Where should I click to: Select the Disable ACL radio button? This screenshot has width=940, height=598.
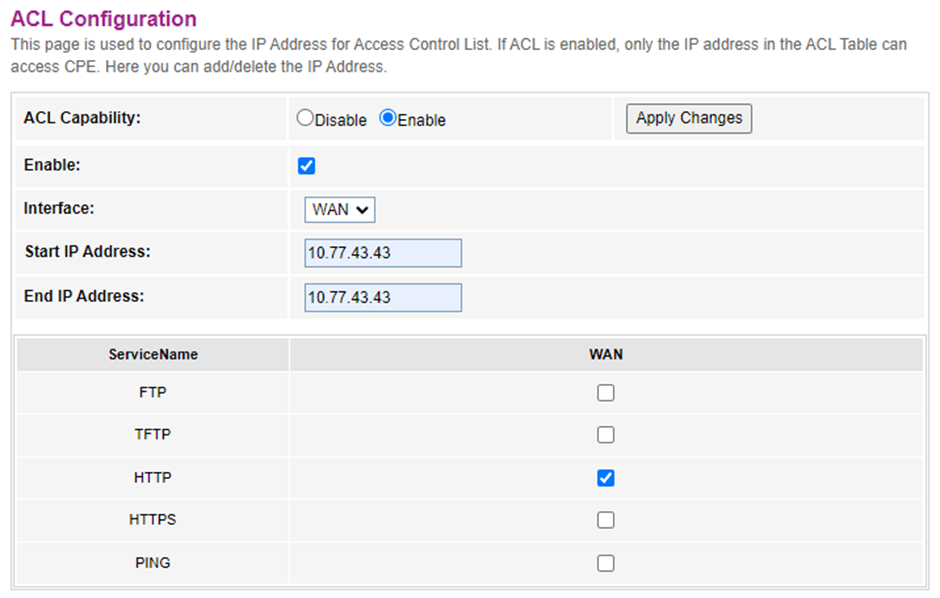305,118
